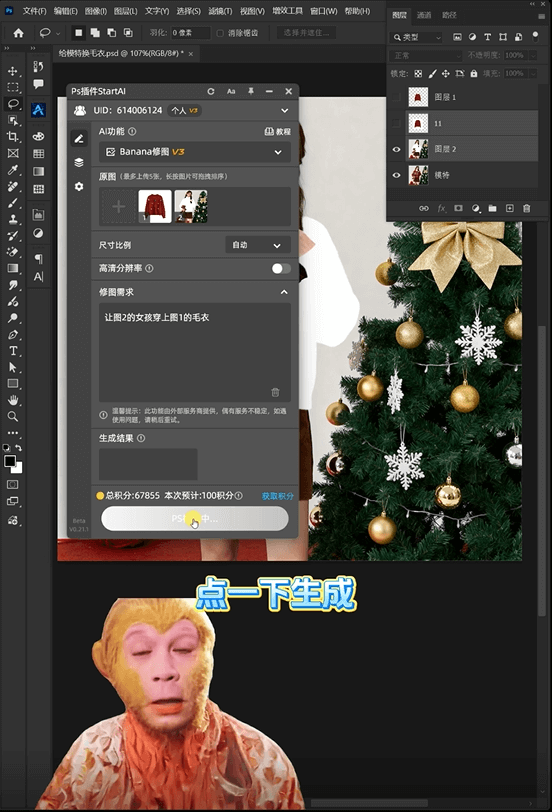
Task: Hide the 模特 layer
Action: [396, 175]
